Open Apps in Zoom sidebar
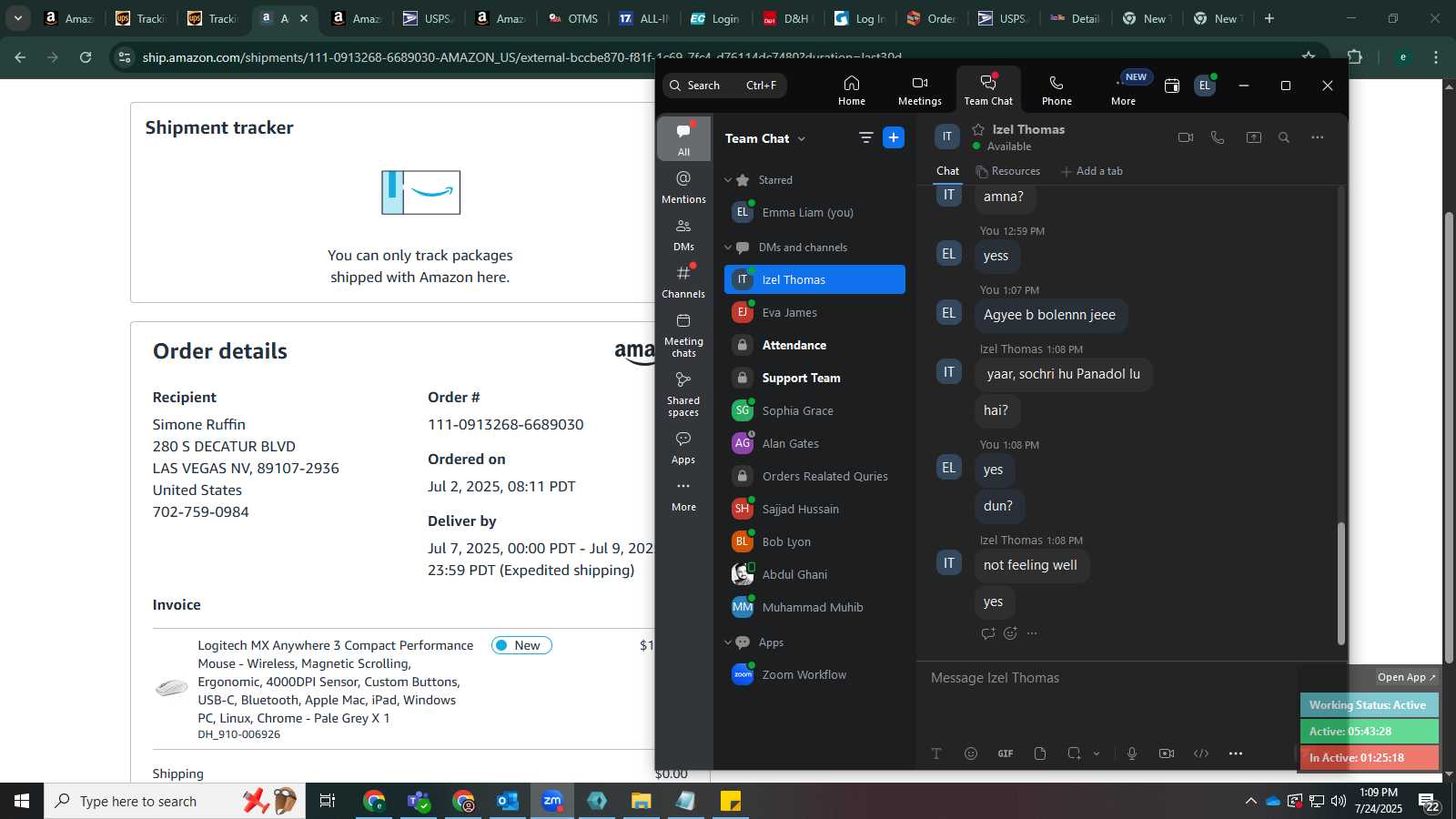The image size is (1456, 819). [x=683, y=448]
